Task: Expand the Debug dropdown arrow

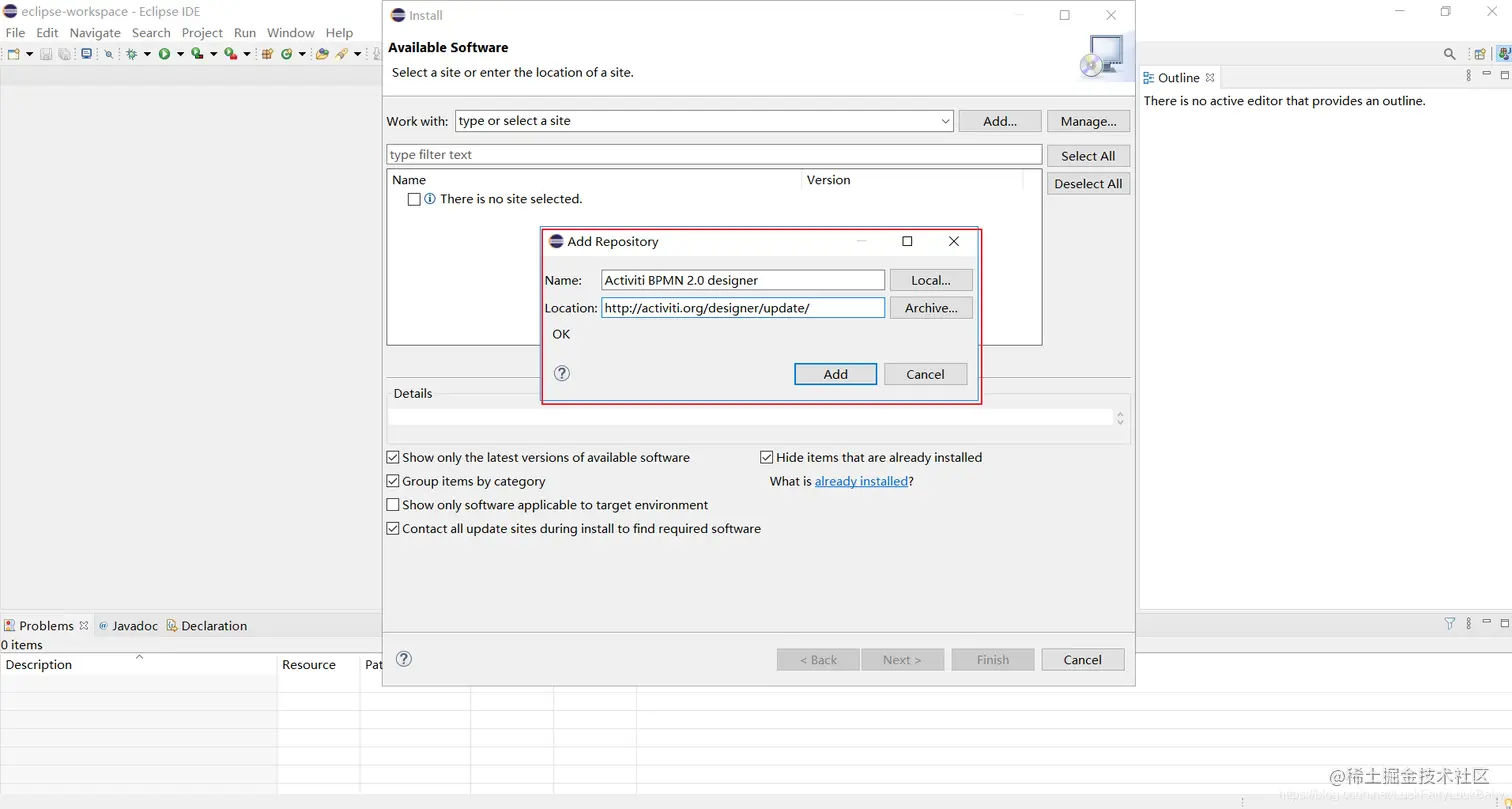Action: click(x=147, y=54)
